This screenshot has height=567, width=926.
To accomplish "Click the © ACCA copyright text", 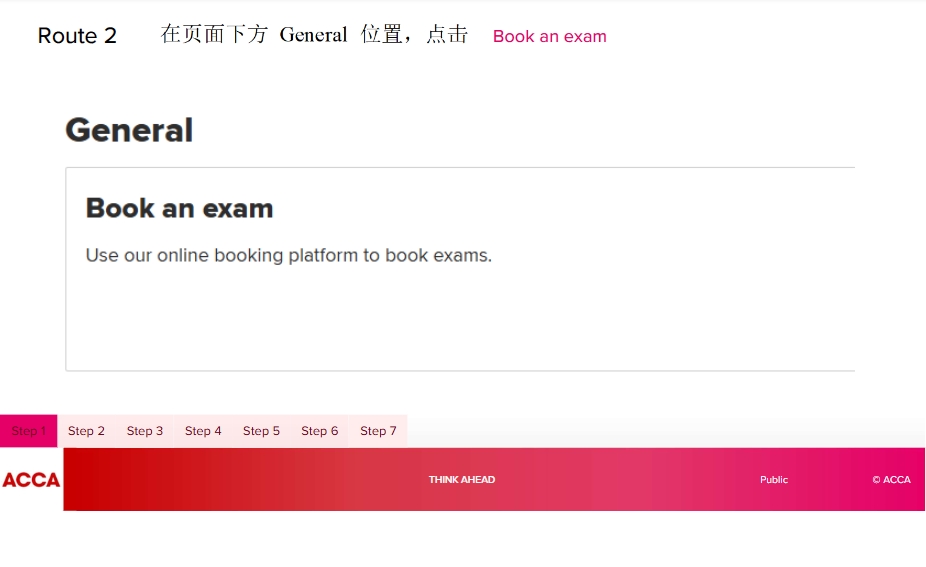I will click(891, 480).
